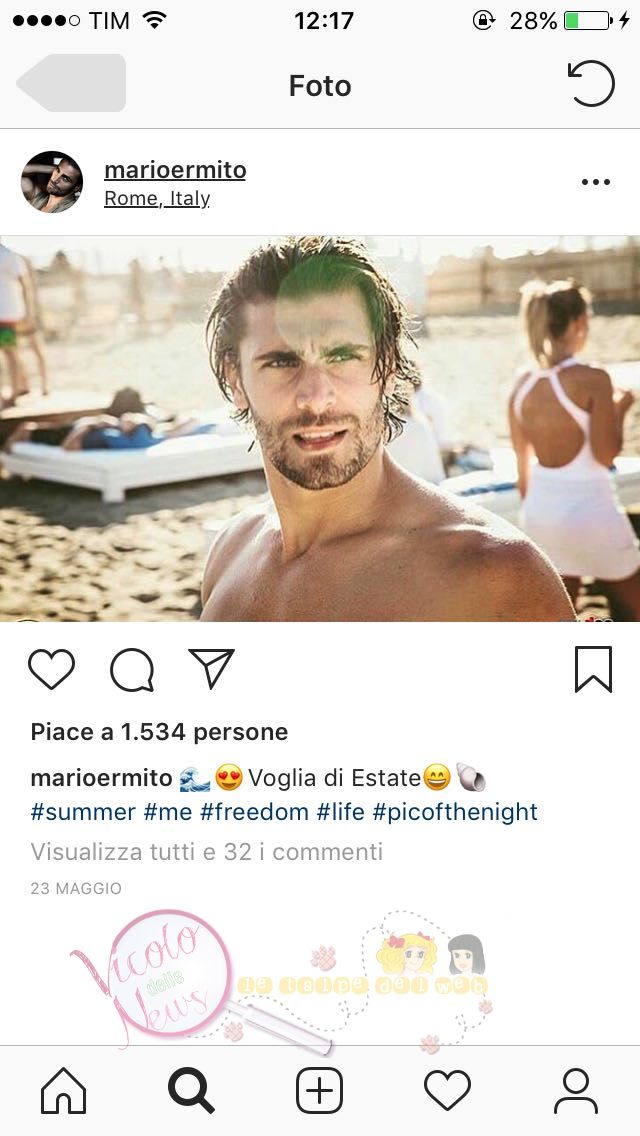Go to Home tab in bottom bar

pyautogui.click(x=64, y=1090)
